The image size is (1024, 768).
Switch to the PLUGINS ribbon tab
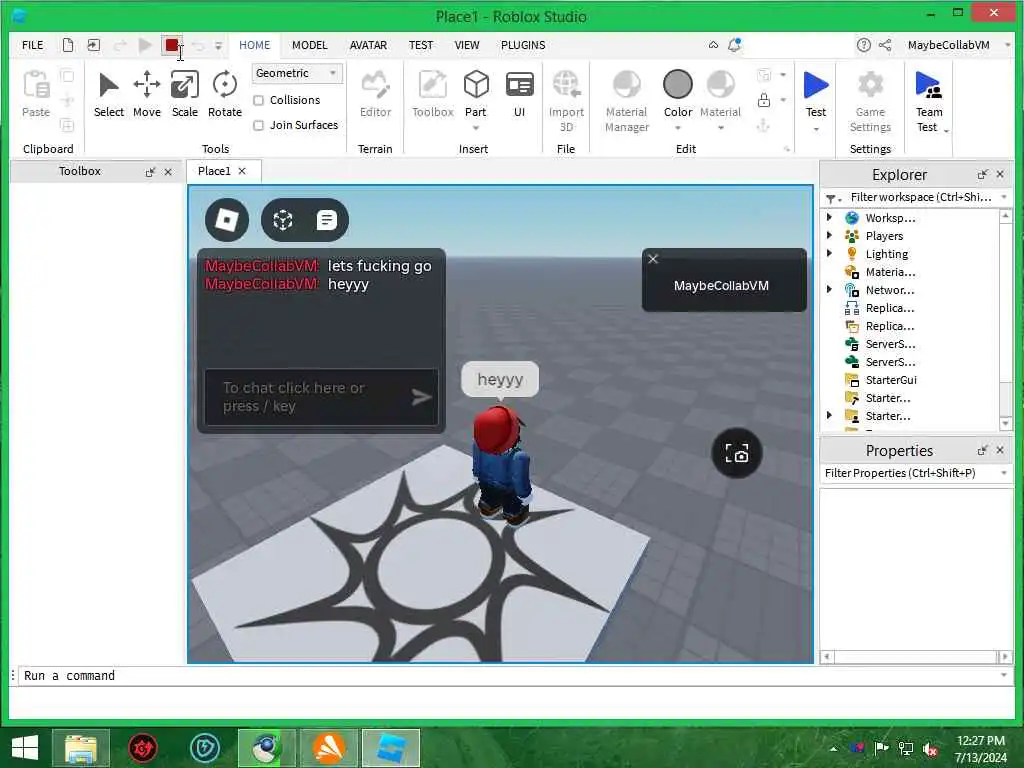point(523,45)
